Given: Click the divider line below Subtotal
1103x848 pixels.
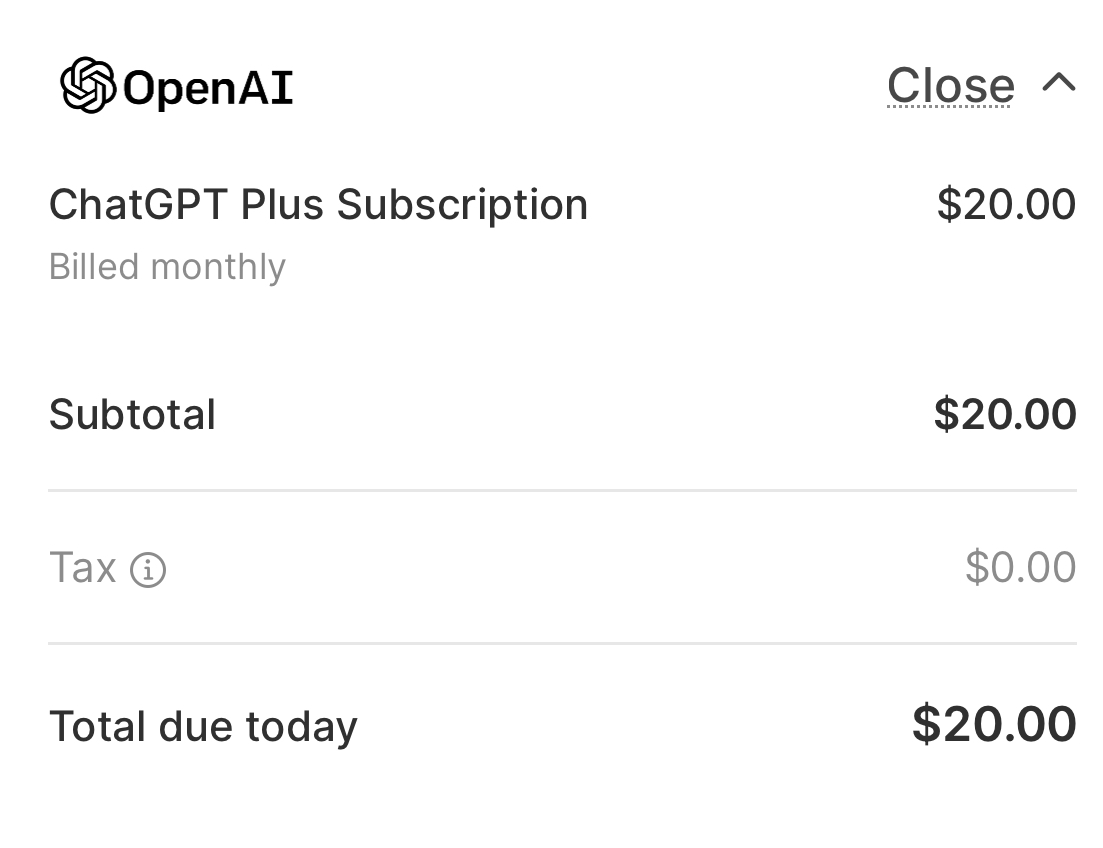Looking at the screenshot, I should [562, 491].
